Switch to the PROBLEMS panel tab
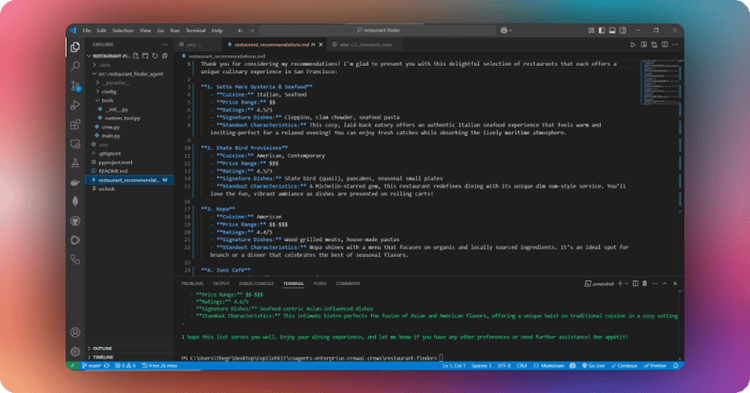 coord(192,284)
